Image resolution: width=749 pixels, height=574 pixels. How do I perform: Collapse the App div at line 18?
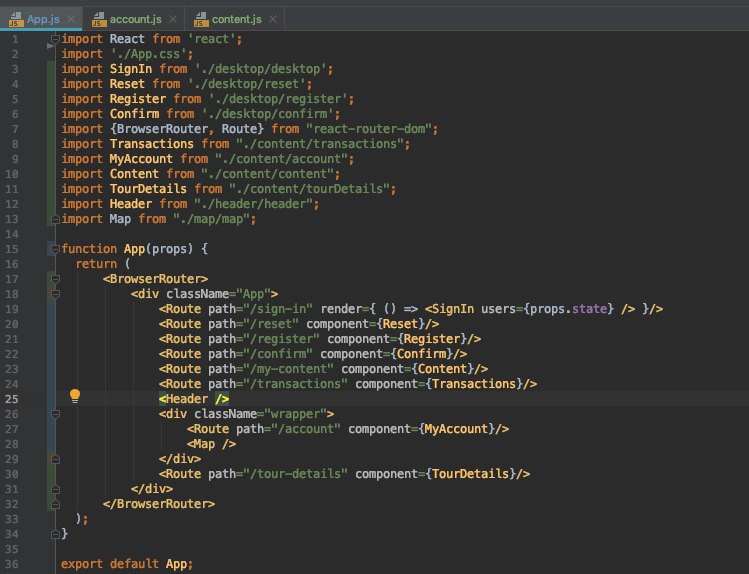[55, 294]
